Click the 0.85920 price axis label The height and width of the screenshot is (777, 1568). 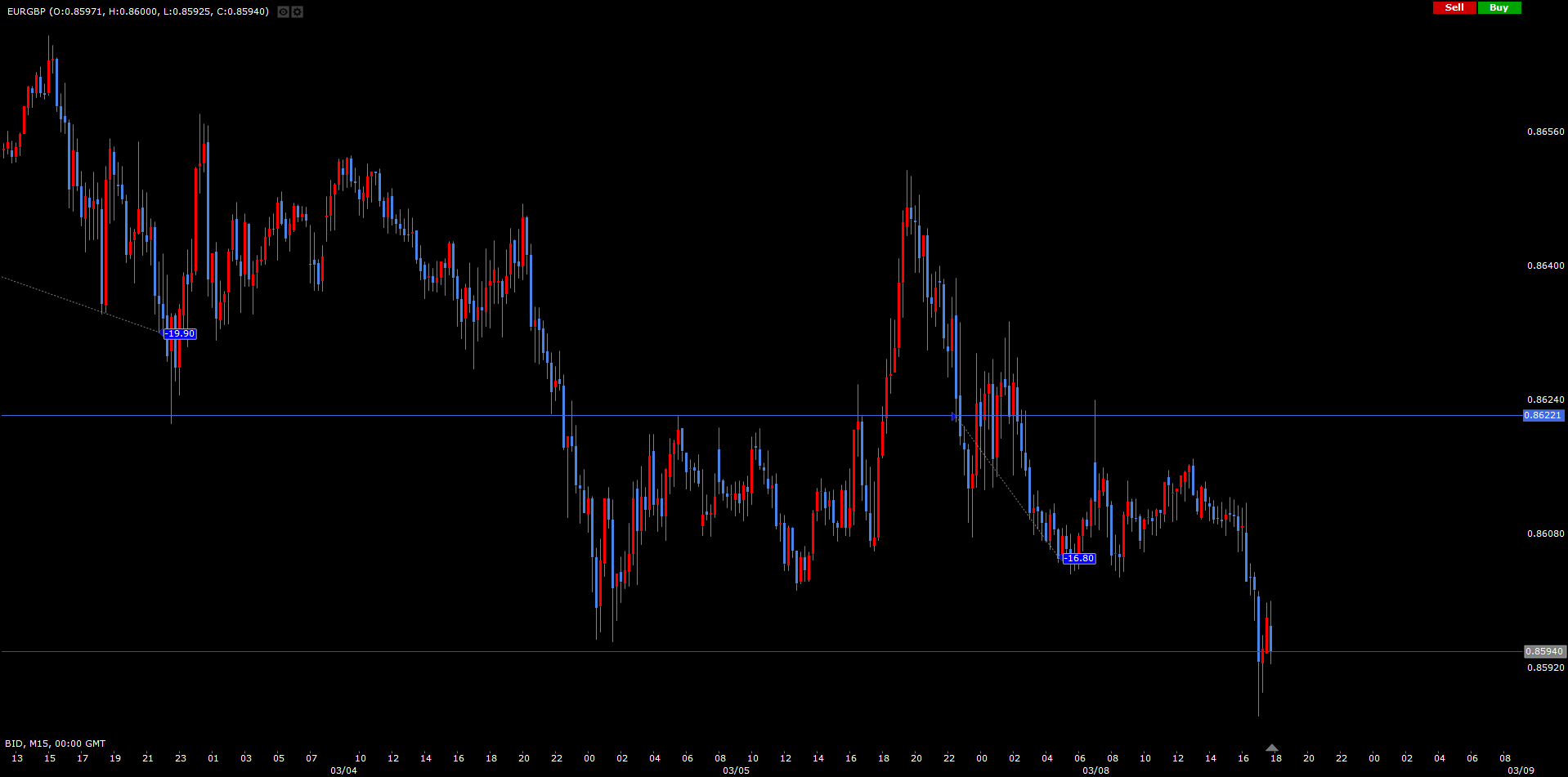[x=1545, y=668]
